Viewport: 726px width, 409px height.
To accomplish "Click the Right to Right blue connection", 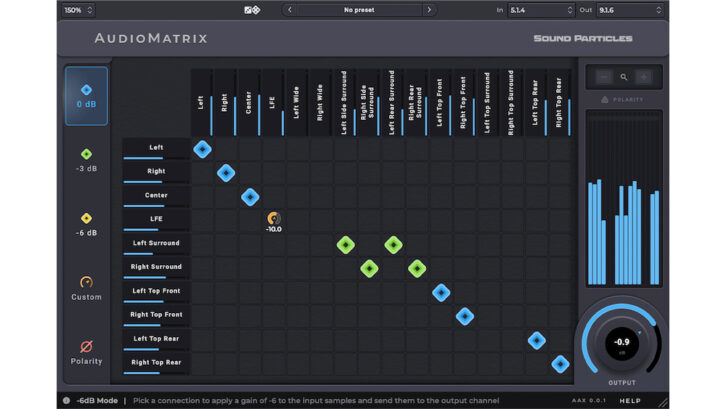I will tap(226, 173).
